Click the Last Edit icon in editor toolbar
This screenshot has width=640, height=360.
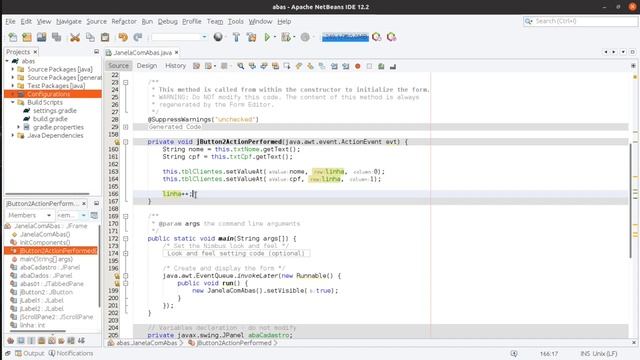(x=196, y=66)
